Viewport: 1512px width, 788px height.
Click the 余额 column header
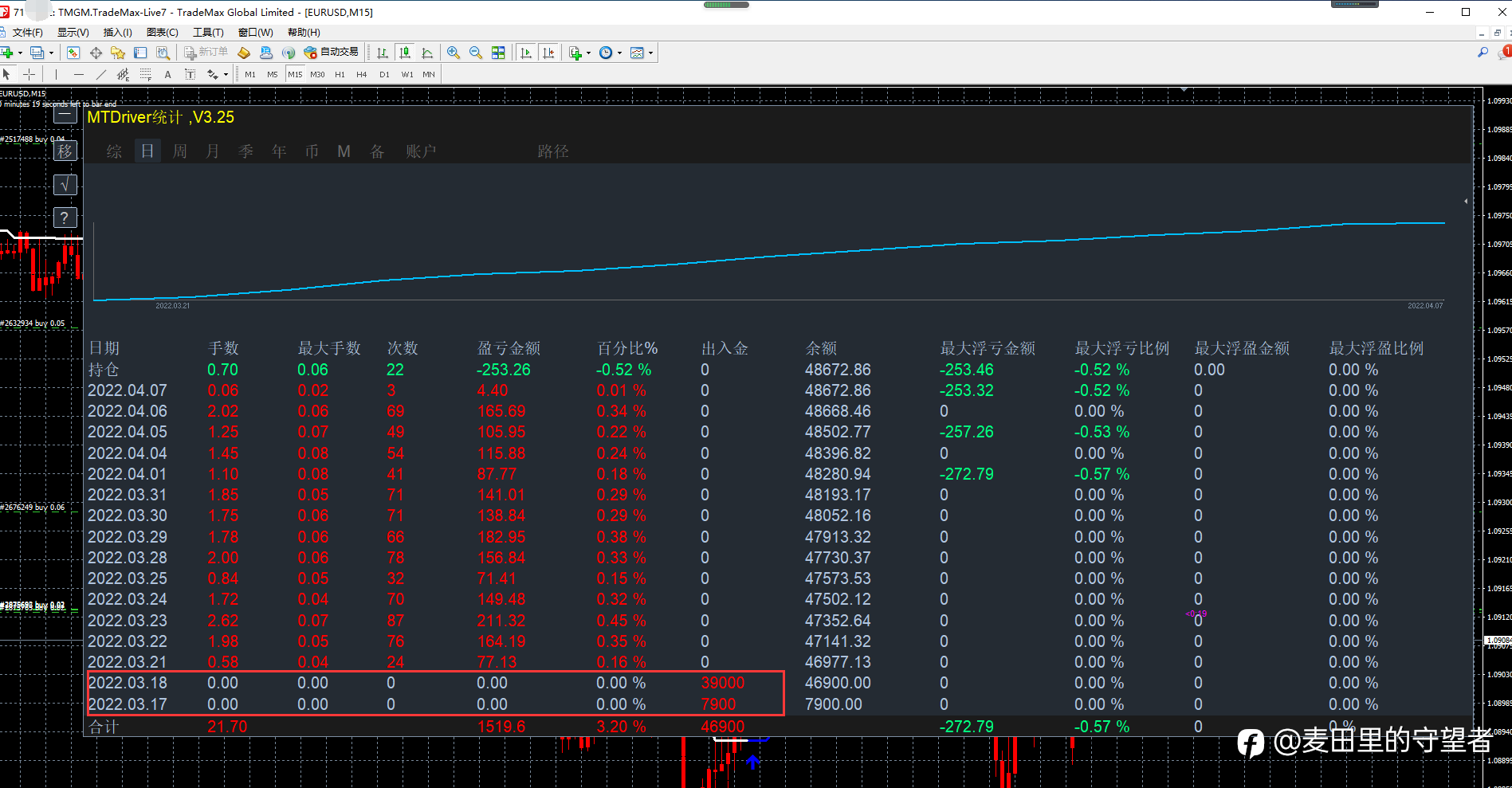point(821,348)
